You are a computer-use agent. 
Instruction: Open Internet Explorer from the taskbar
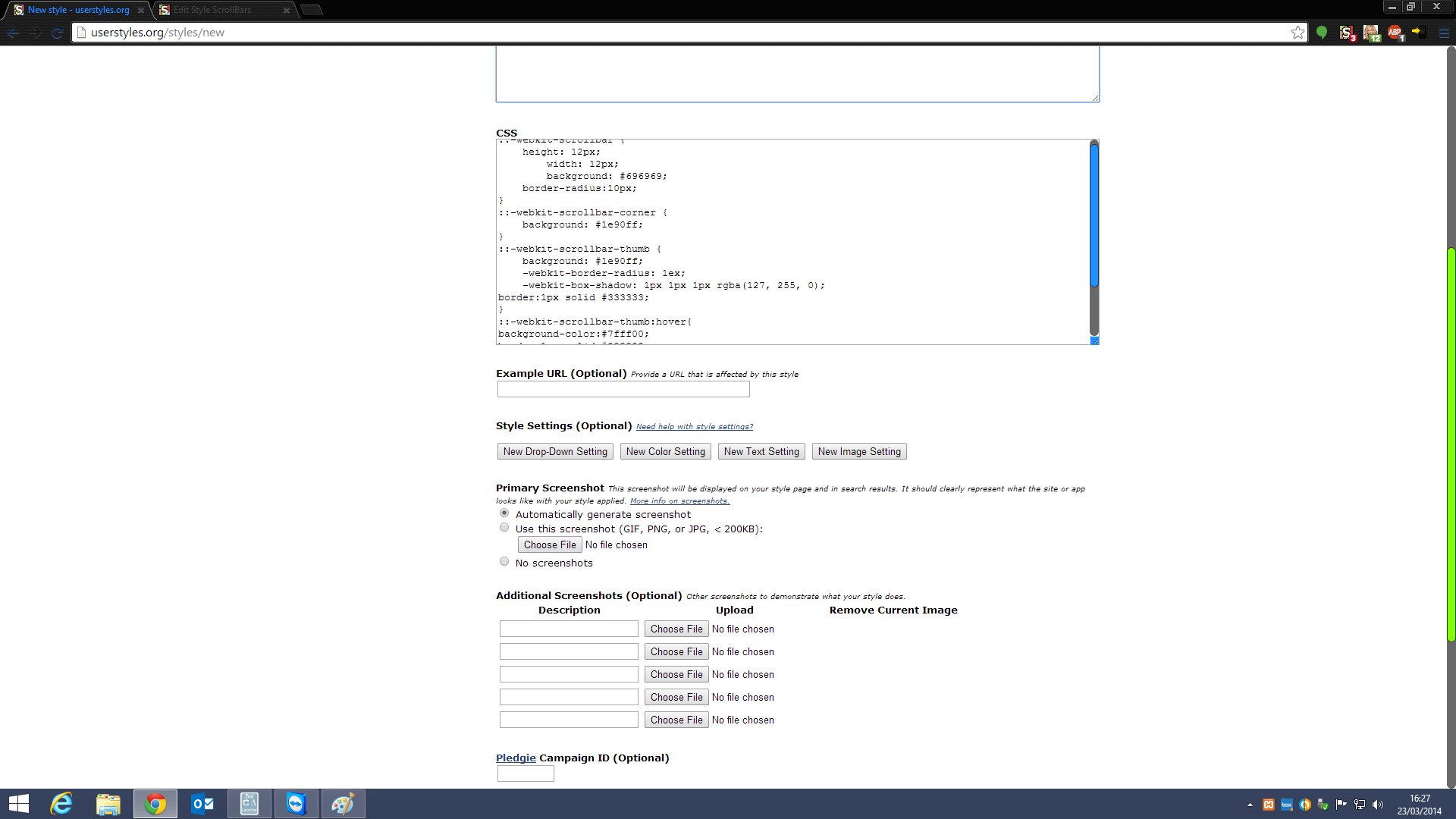[x=61, y=804]
